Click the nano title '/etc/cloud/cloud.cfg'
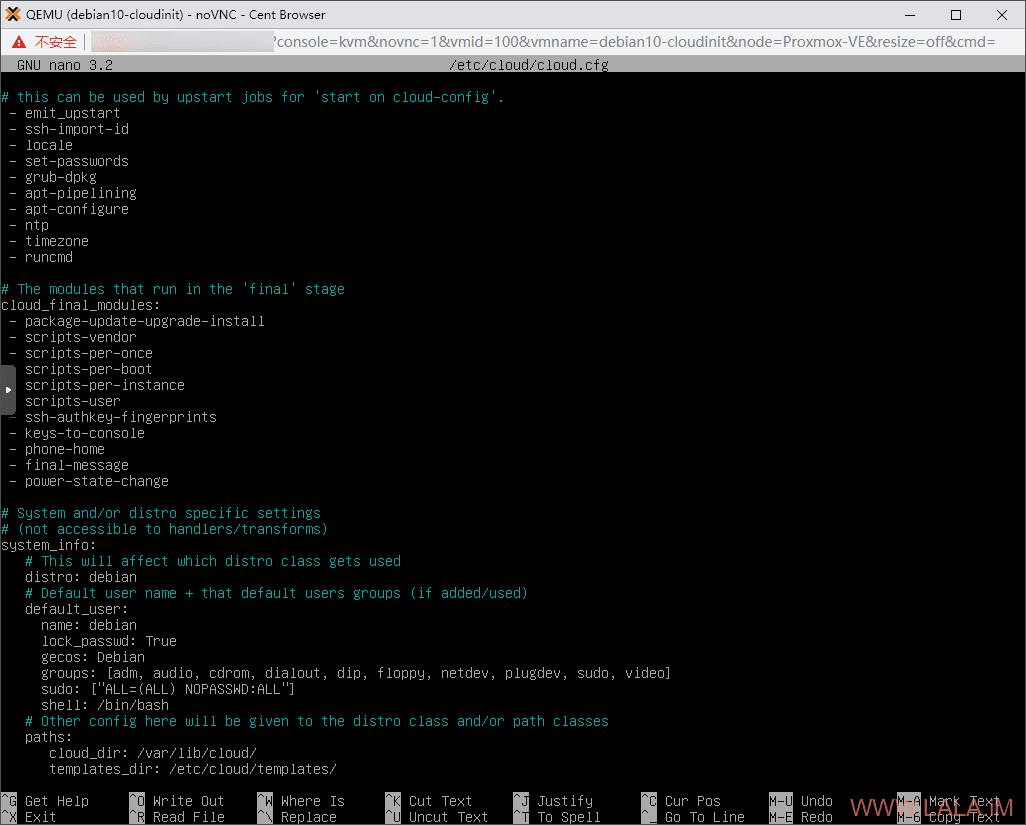 (x=529, y=65)
